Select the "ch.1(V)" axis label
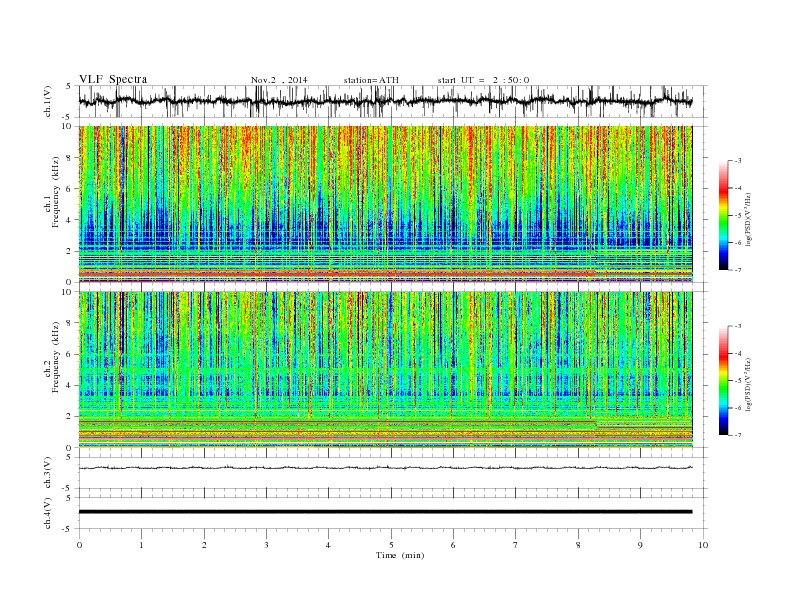The image size is (792, 612). coord(48,102)
